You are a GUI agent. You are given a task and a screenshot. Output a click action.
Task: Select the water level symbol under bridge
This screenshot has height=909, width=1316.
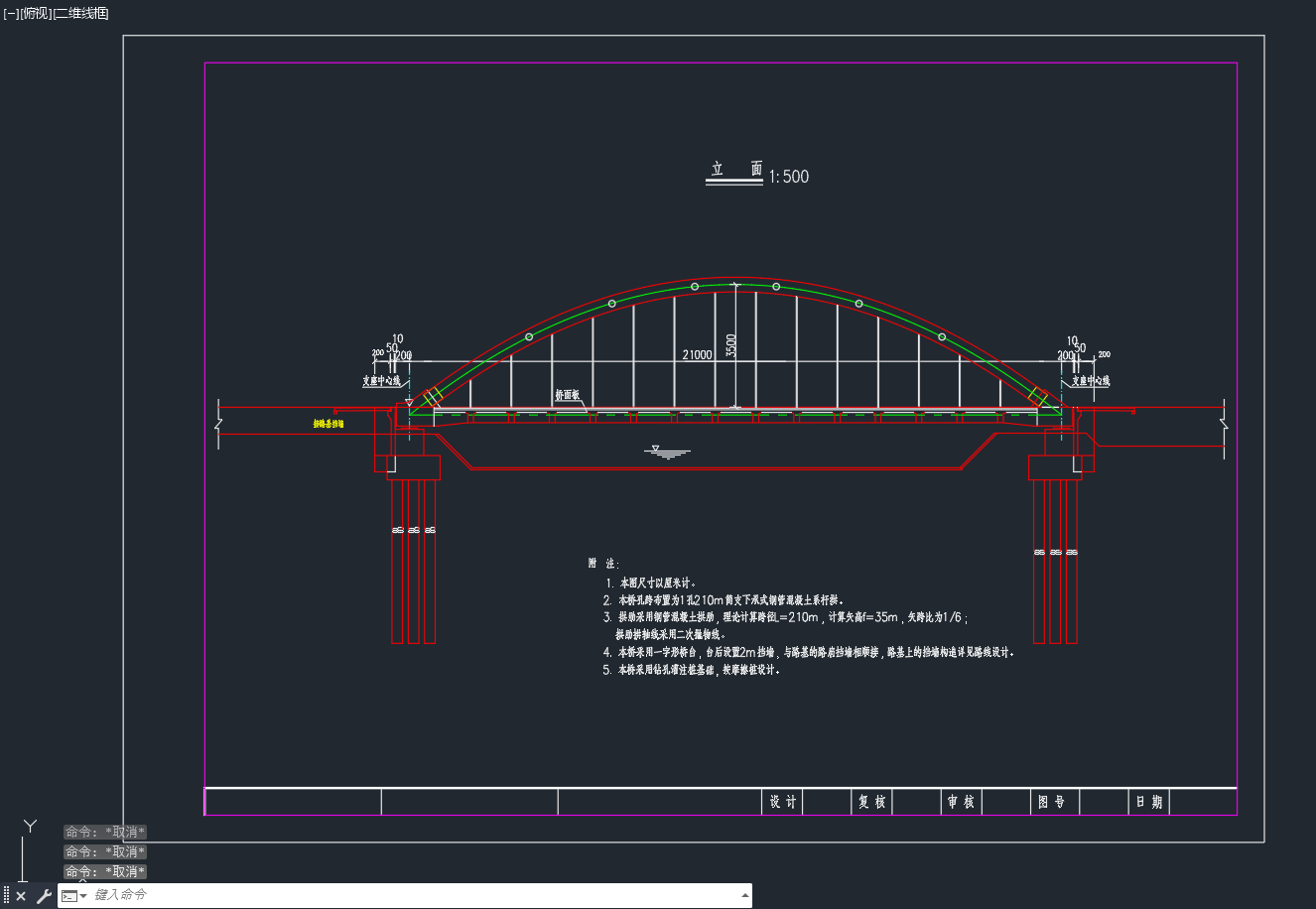[667, 452]
